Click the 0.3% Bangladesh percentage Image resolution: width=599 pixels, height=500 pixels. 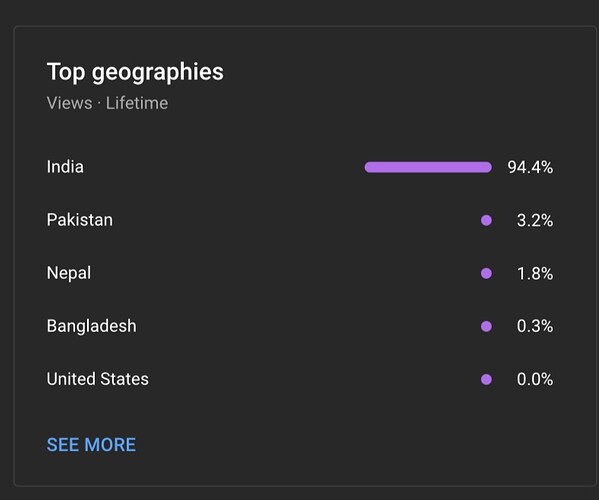(535, 327)
